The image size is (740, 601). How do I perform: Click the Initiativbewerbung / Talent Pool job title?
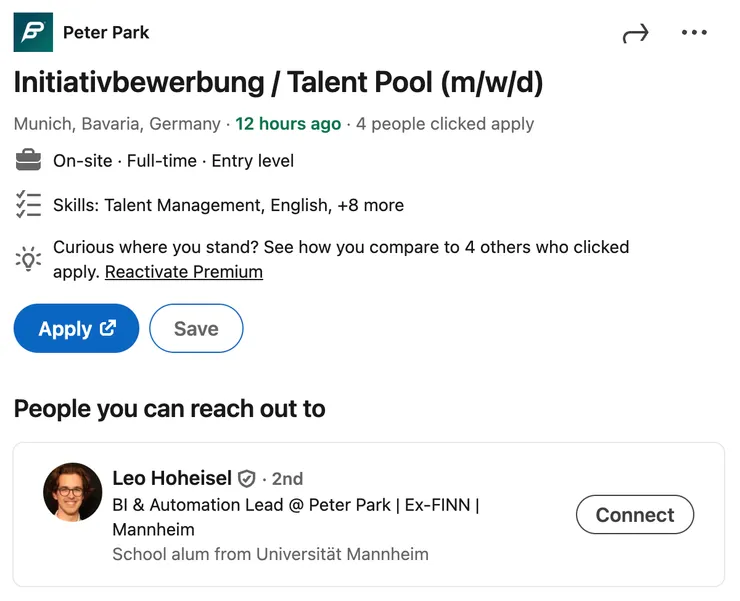(278, 82)
